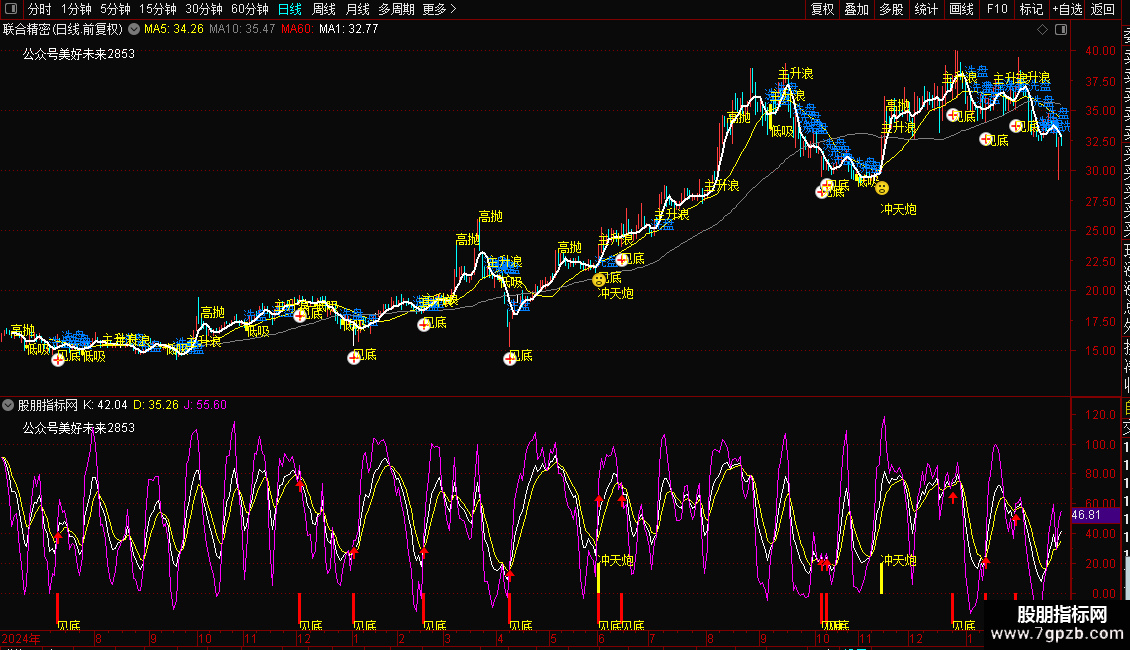Screen dimensions: 1130x650
Task: Toggle the left sidebar panel icon
Action: [x=12, y=9]
